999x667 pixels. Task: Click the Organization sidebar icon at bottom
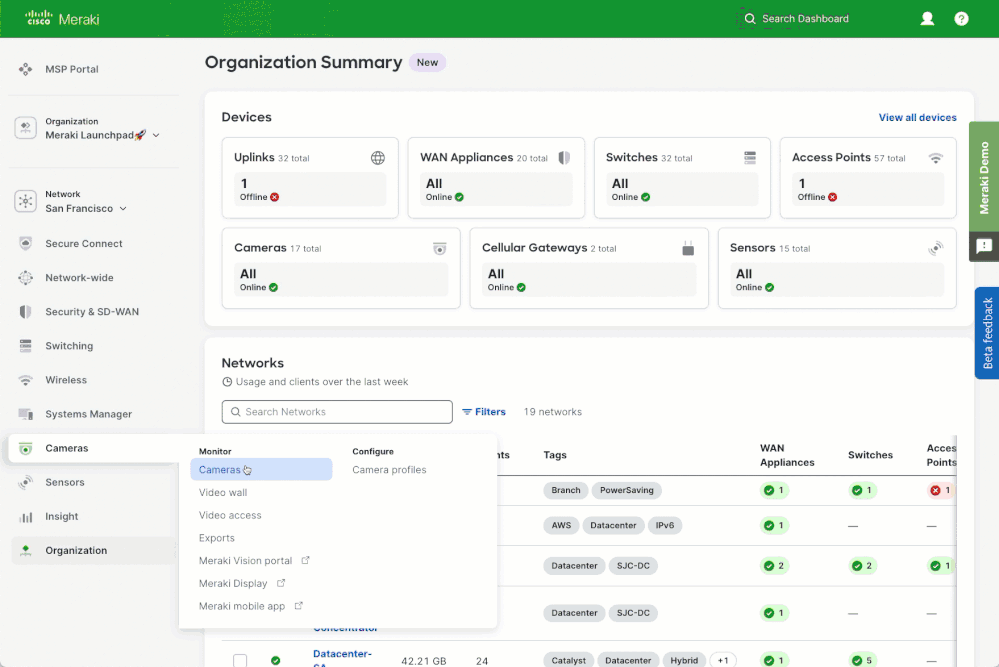pos(25,550)
